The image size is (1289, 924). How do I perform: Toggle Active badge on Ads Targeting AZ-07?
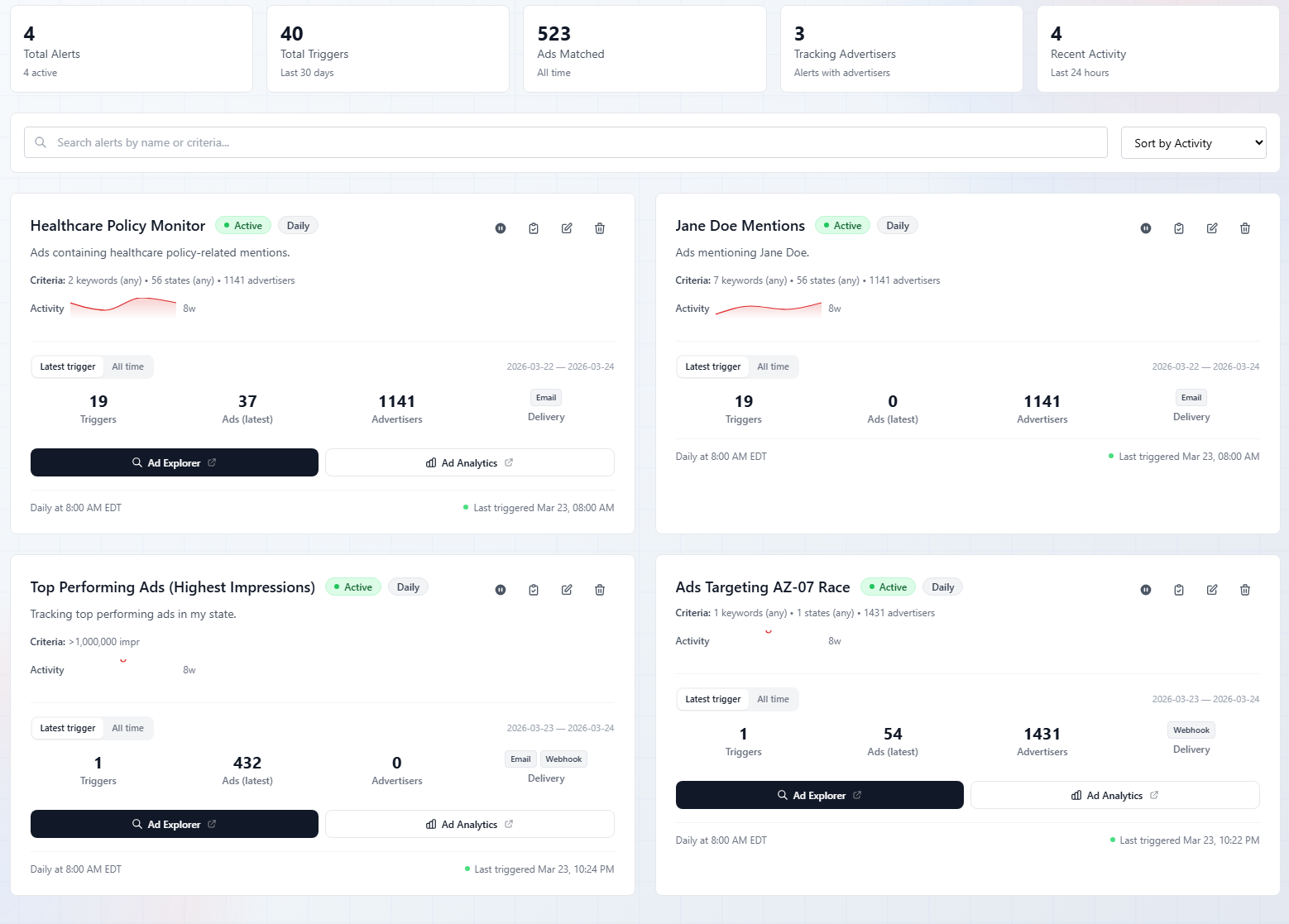(888, 586)
